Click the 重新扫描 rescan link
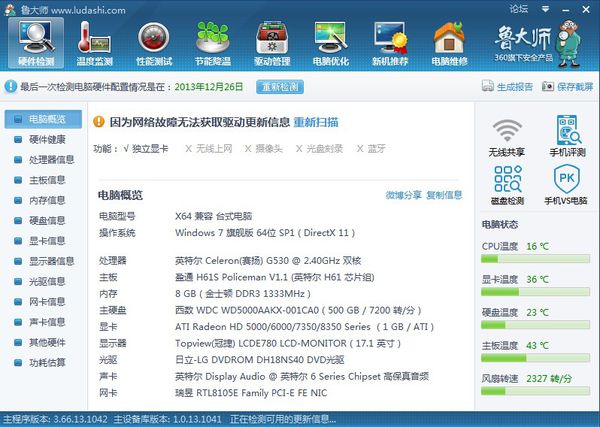 [x=315, y=122]
